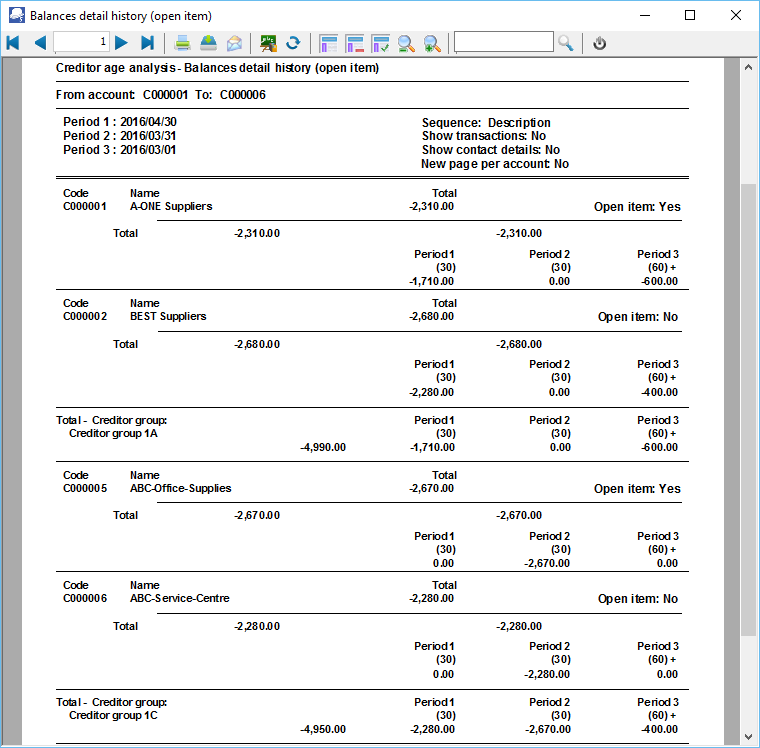Jump to the last report page
Screen dimensions: 760x748
[147, 43]
